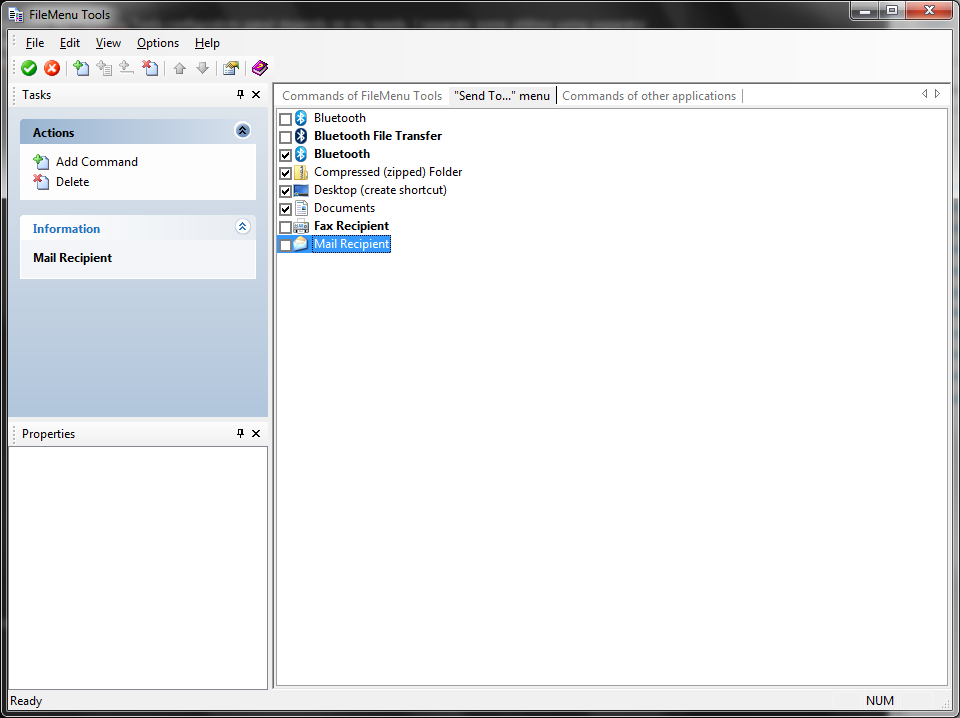
Task: Click the Mail Recipient envelope icon
Action: [301, 244]
